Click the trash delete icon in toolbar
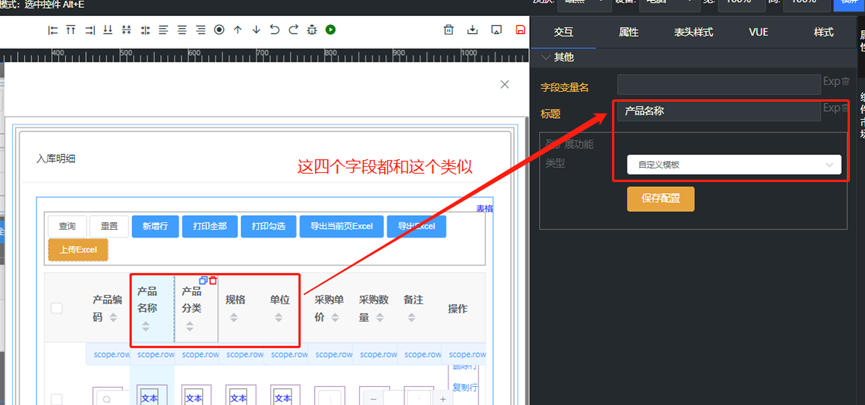 tap(449, 30)
